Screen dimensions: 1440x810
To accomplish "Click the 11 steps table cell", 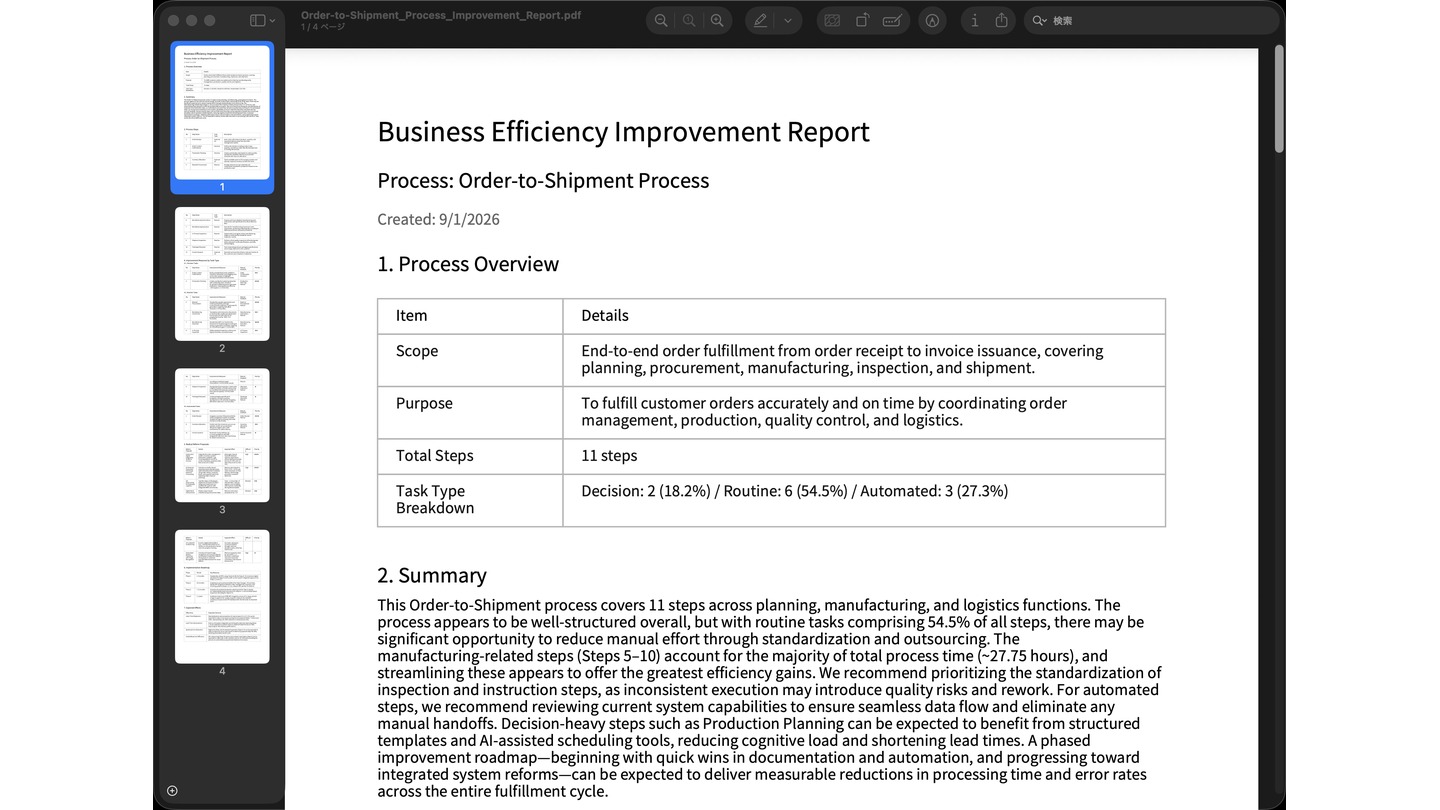I will [864, 456].
